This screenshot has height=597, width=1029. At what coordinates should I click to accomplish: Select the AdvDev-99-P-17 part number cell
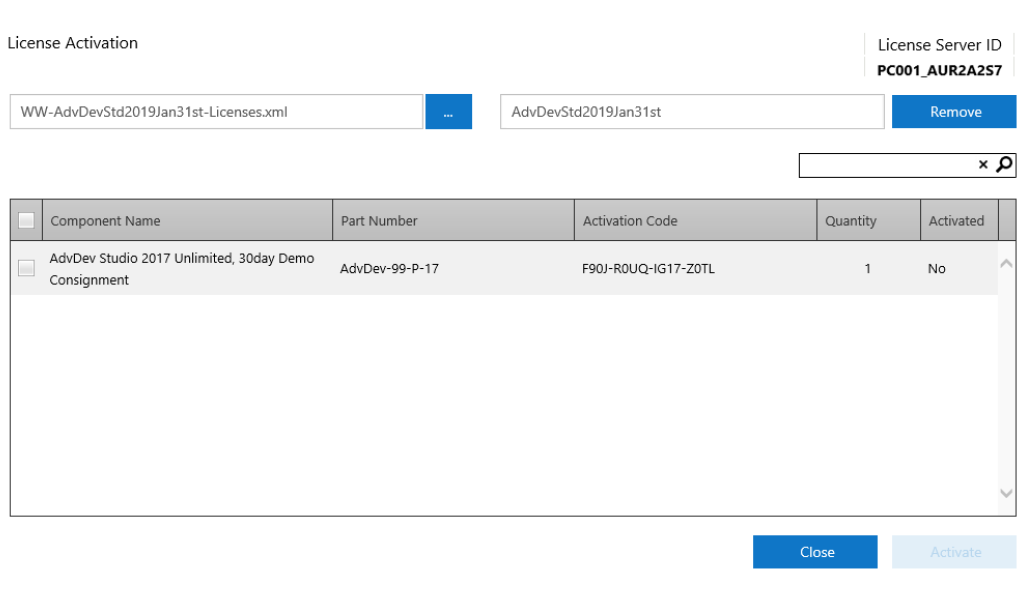pyautogui.click(x=389, y=268)
